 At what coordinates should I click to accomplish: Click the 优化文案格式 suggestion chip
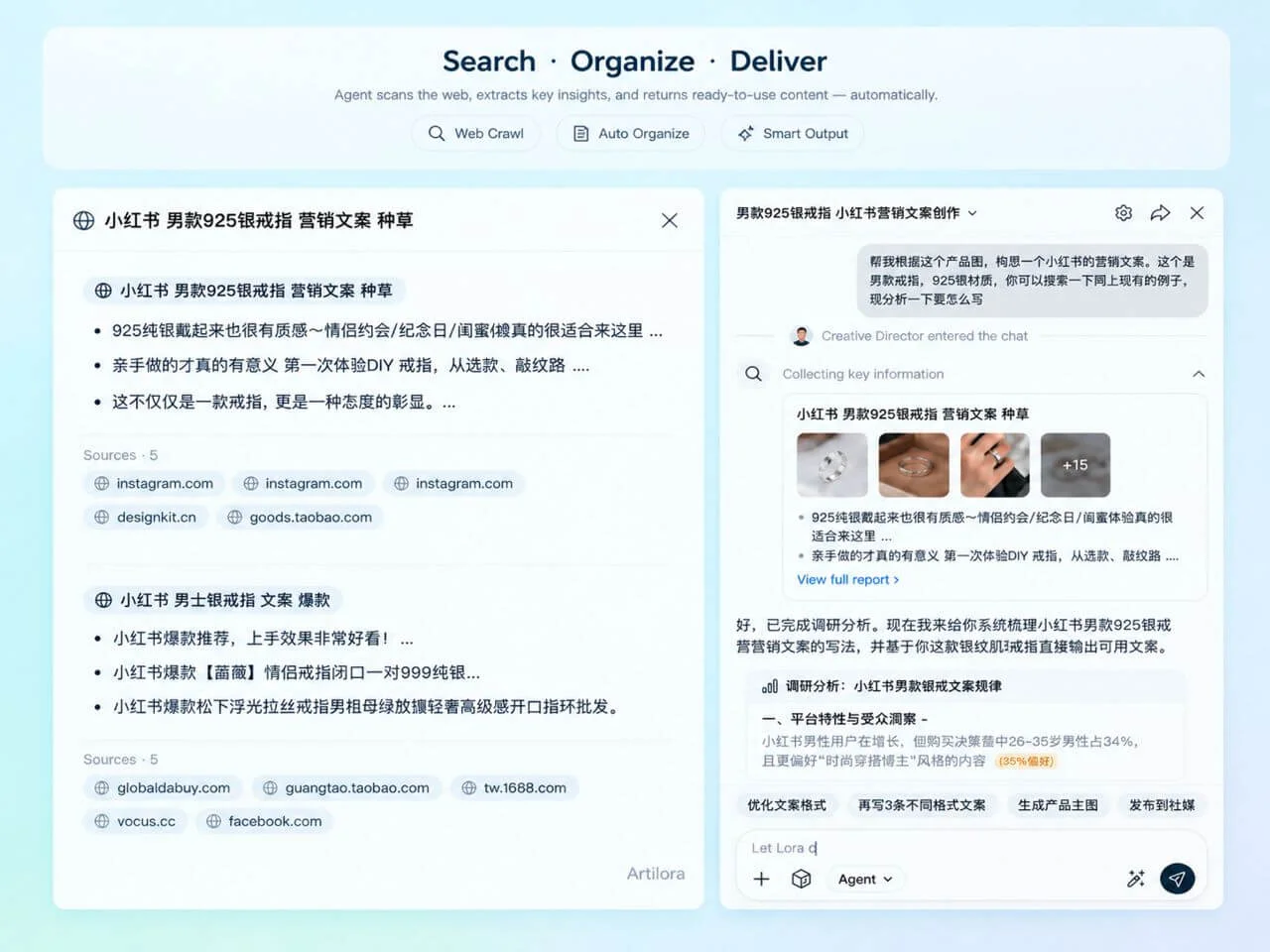click(x=787, y=805)
